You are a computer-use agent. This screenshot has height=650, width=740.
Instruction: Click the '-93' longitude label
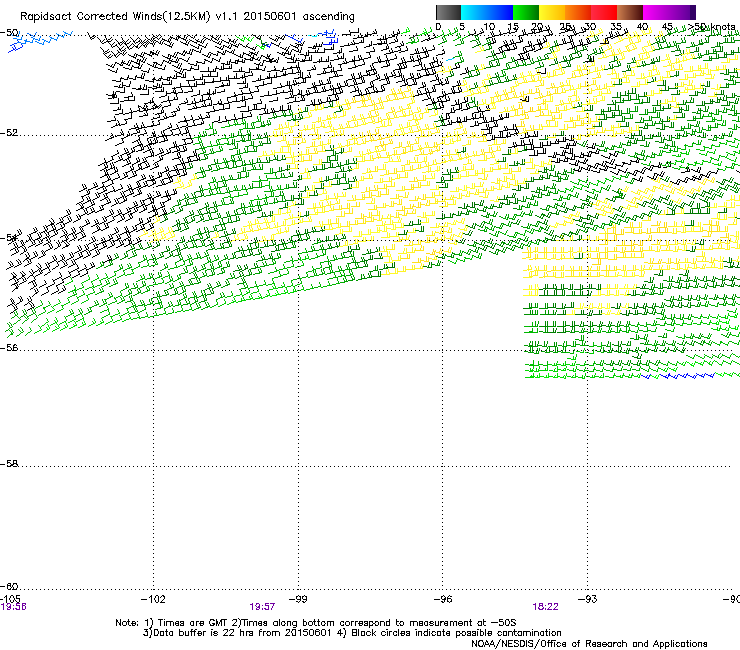pos(588,599)
